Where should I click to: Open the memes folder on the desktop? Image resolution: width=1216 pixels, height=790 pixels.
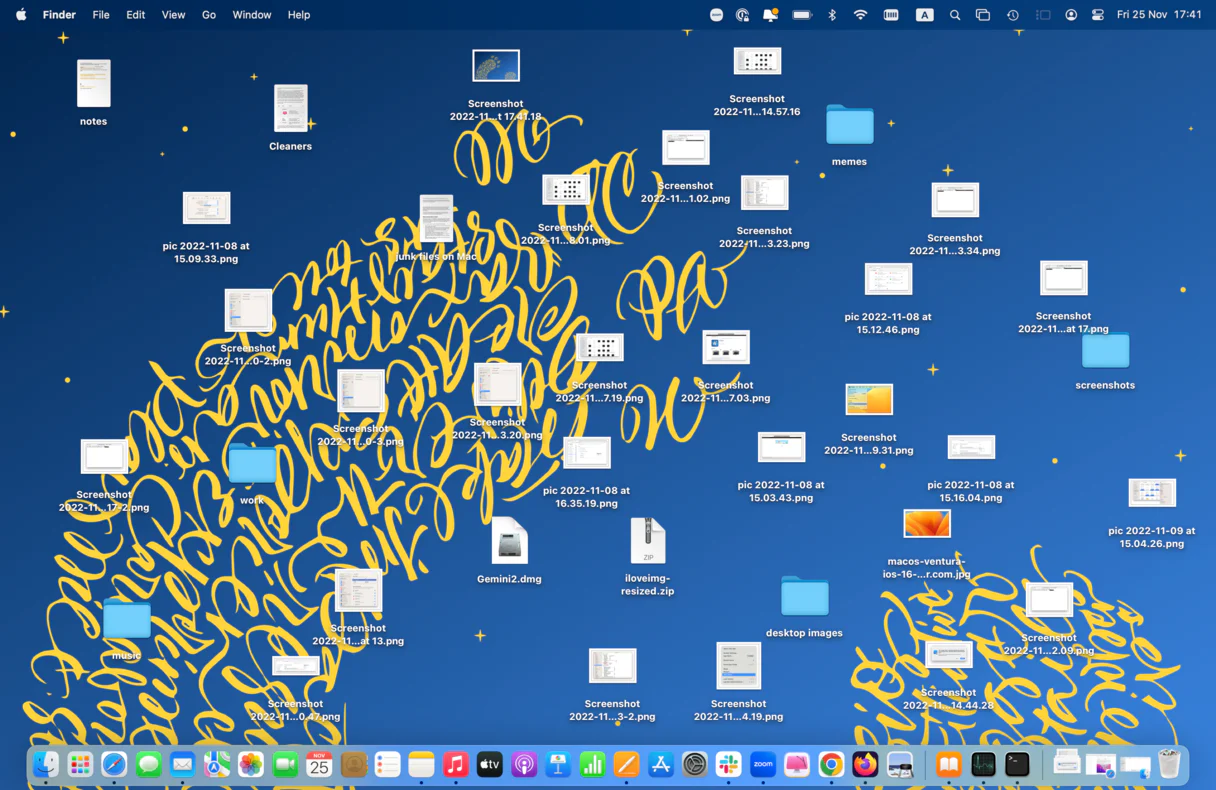pyautogui.click(x=849, y=125)
